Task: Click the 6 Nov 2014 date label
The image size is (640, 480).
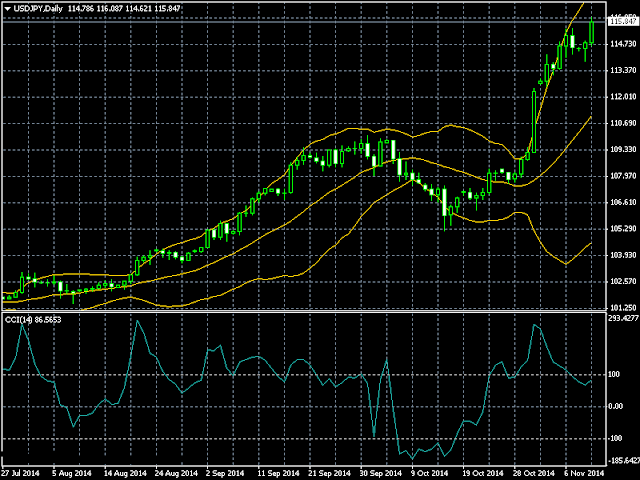Action: click(x=584, y=473)
